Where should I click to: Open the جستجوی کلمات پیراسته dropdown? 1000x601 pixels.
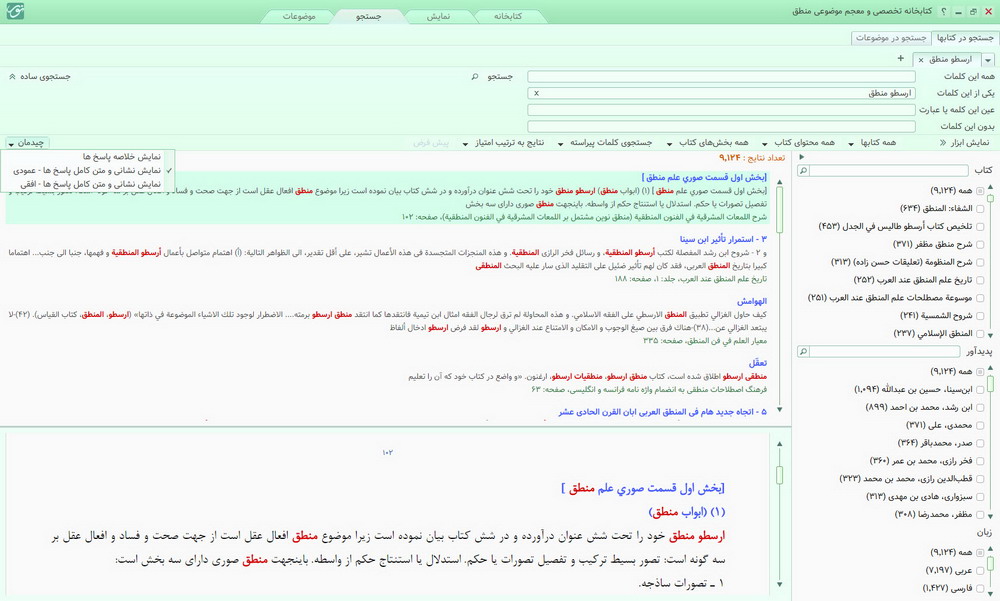605,143
